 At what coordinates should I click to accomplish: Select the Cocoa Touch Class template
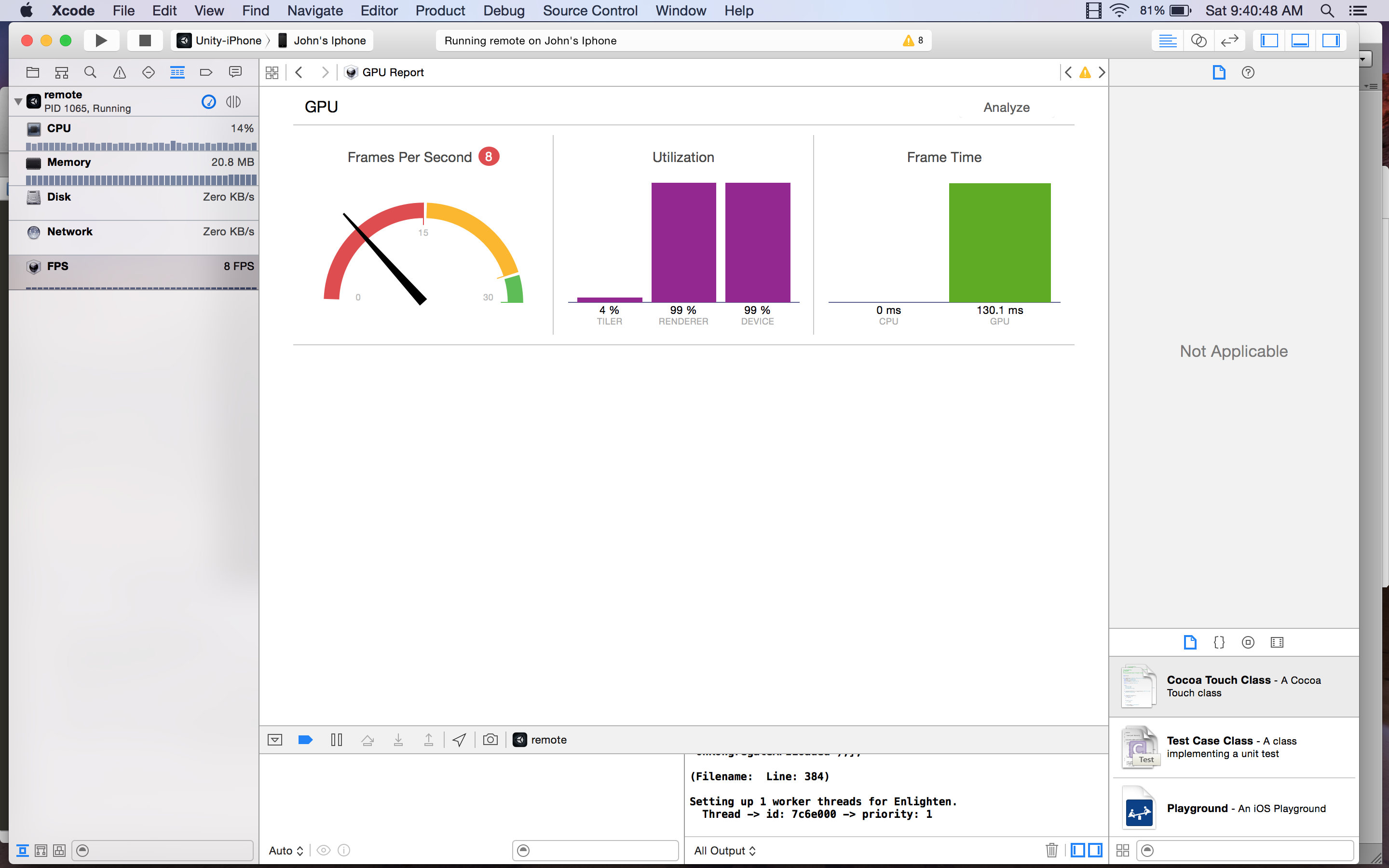1234,687
